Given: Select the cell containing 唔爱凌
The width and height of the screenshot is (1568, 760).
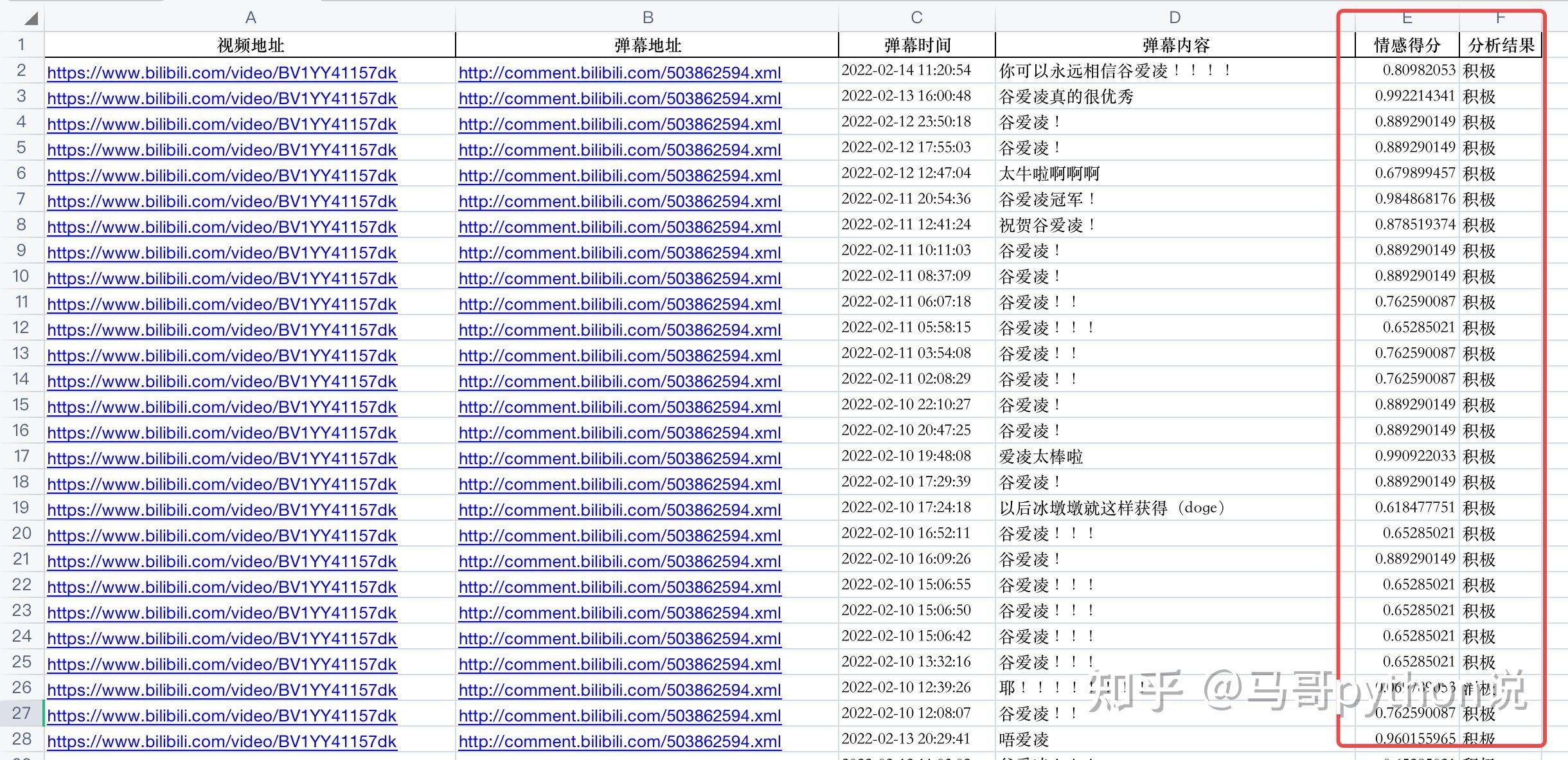Looking at the screenshot, I should (1029, 739).
